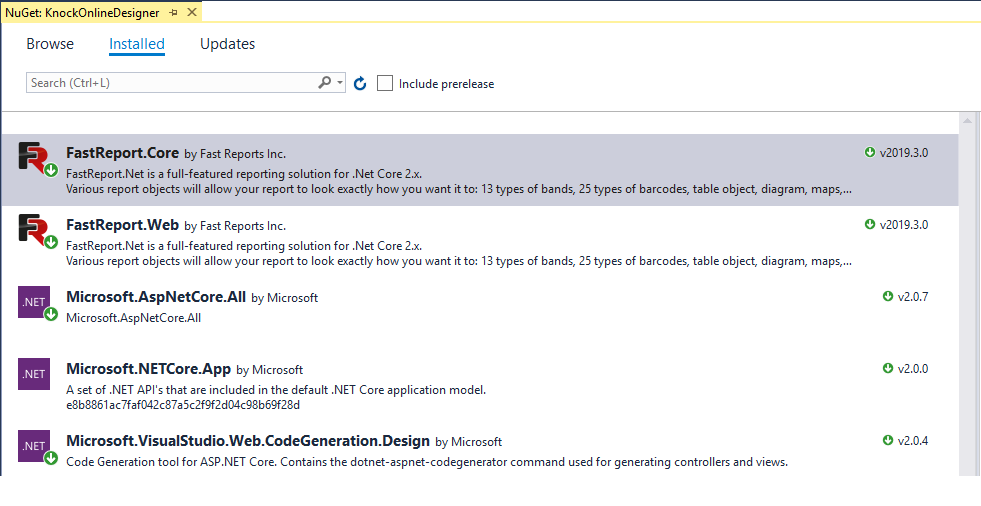Close the NuGet: KnockOnlineDesigner tab
The image size is (981, 506).
[x=192, y=13]
